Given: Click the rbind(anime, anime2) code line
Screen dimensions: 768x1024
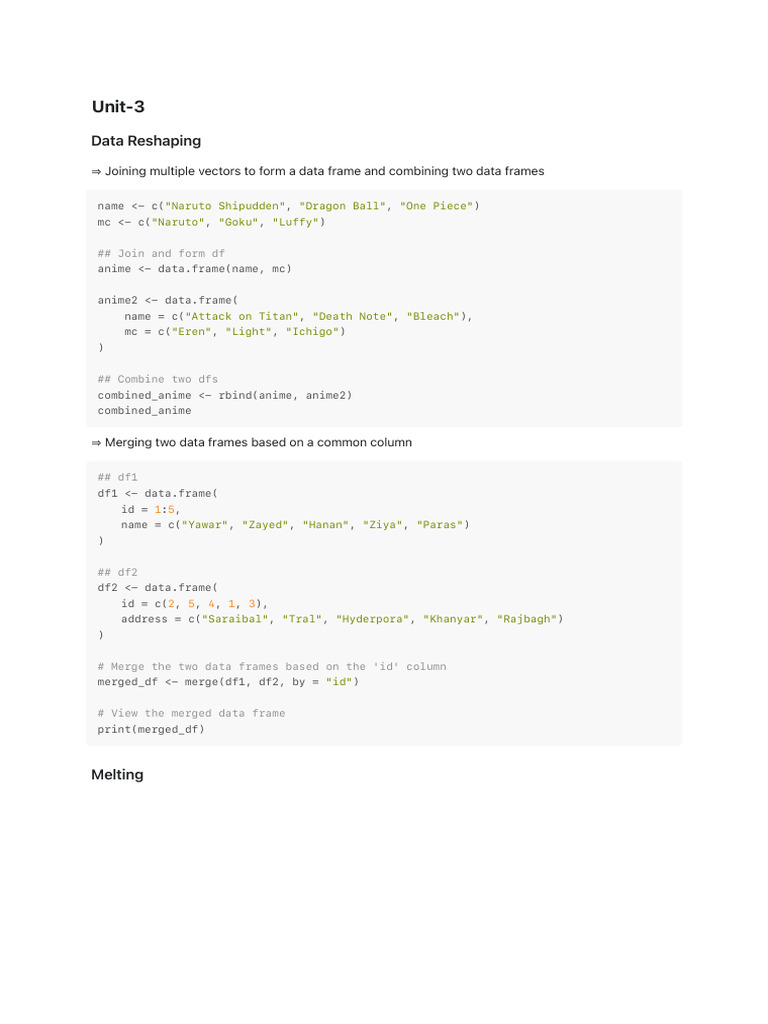Looking at the screenshot, I should pos(225,395).
